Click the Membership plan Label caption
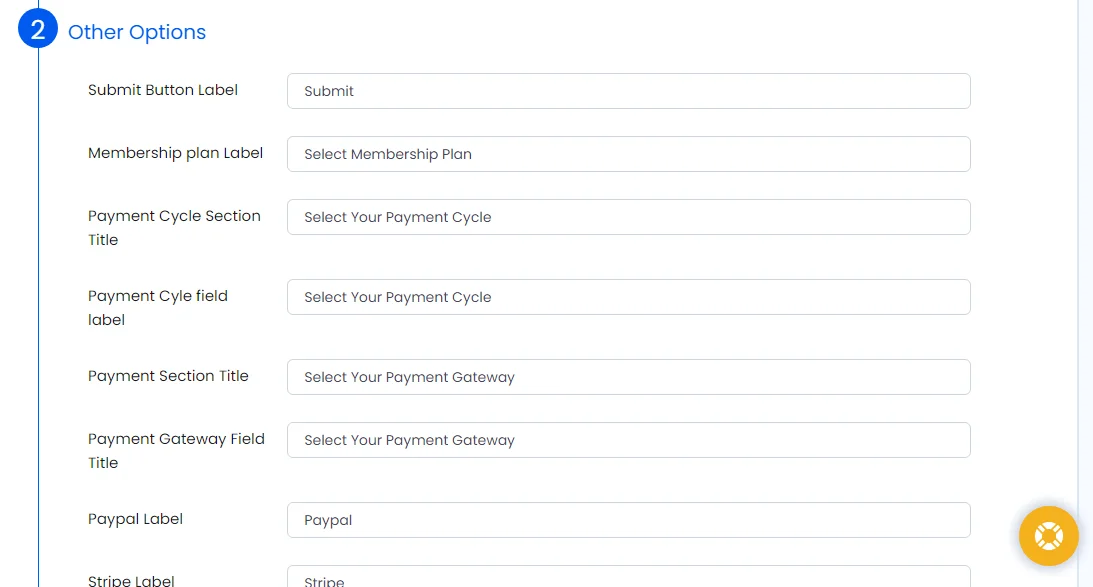 coord(176,153)
